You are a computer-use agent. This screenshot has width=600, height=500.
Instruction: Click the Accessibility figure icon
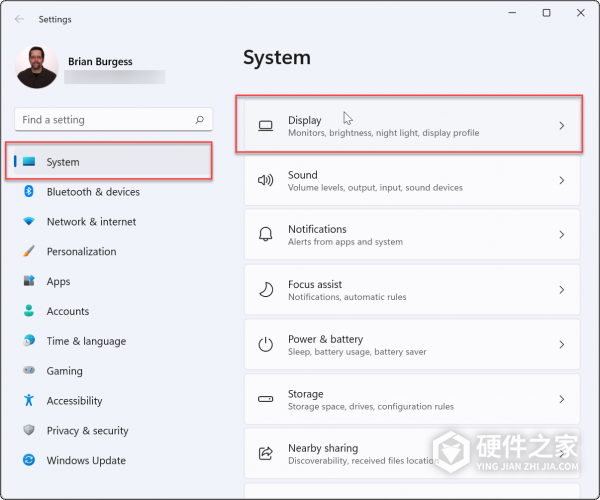(29, 400)
